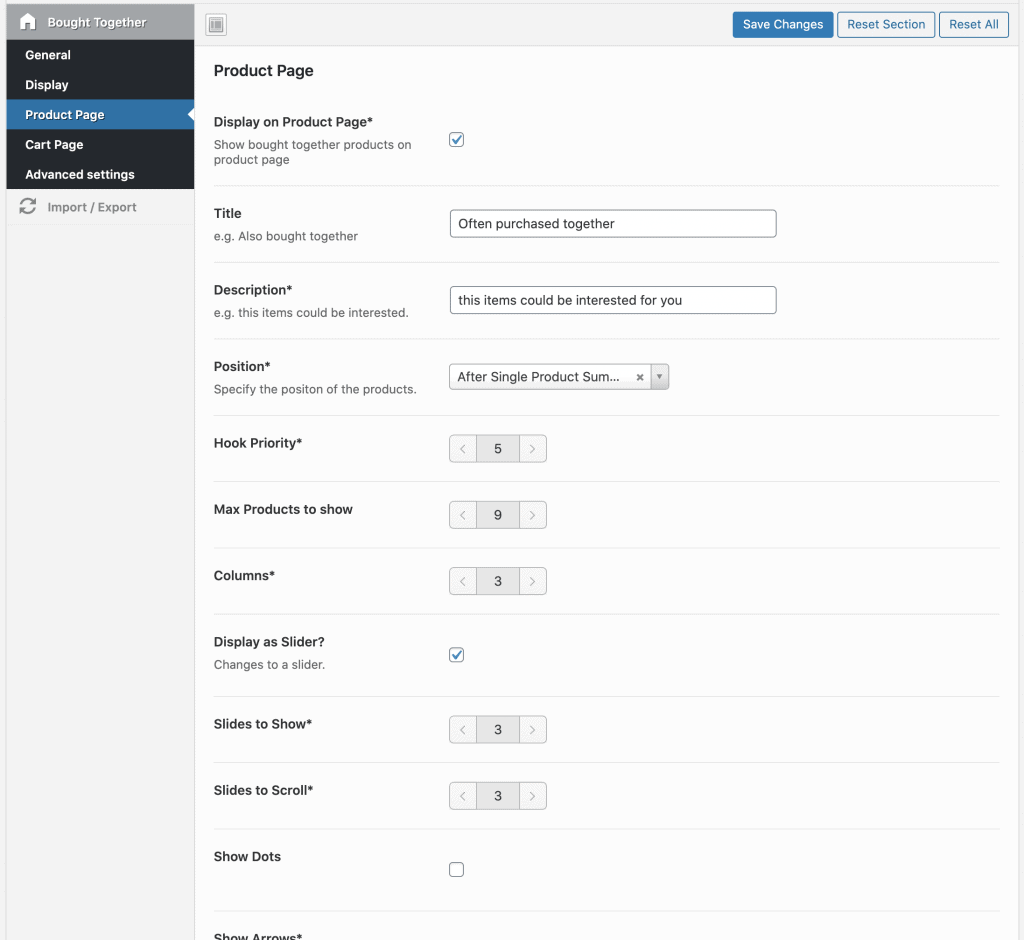Open the General settings section
This screenshot has width=1024, height=940.
(48, 55)
